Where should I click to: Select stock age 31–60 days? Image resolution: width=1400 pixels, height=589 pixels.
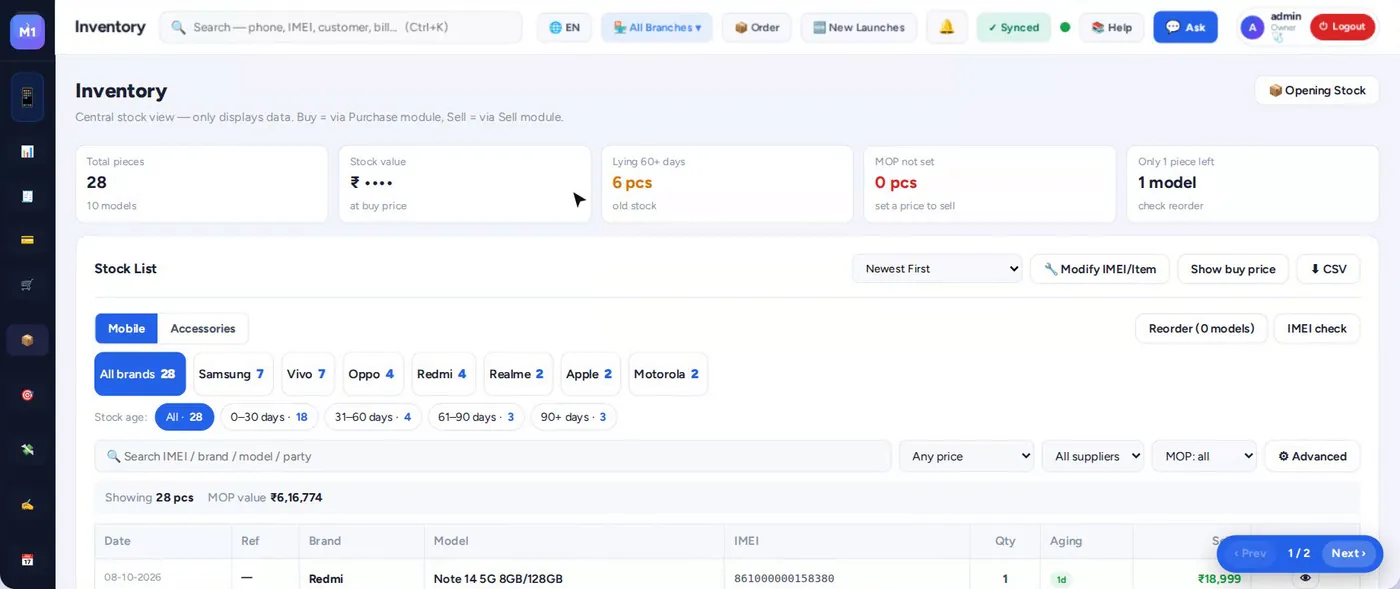coord(373,417)
